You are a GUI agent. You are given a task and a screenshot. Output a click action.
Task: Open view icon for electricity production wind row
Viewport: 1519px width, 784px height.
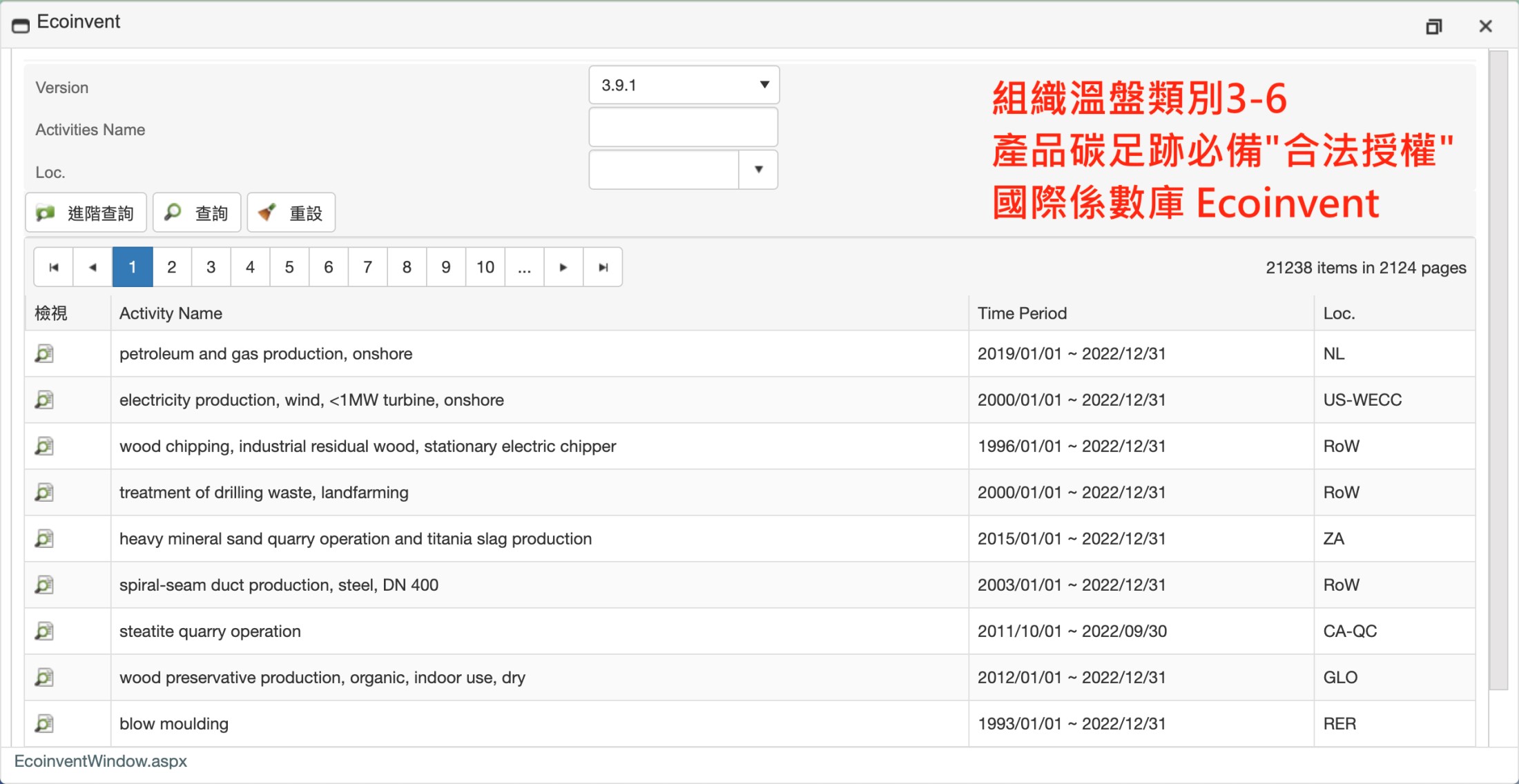44,400
